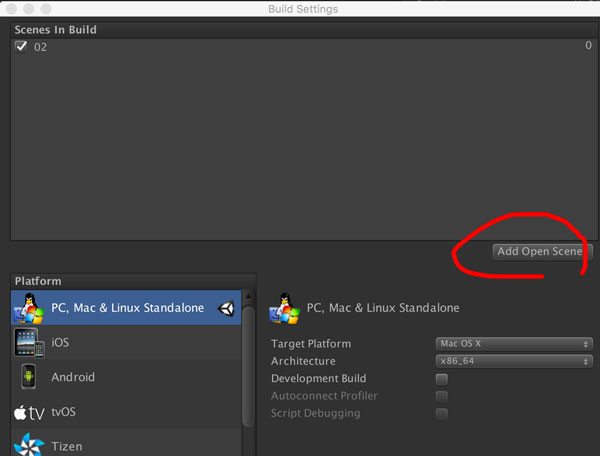600x456 pixels.
Task: Click the iOS devices icon
Action: [x=29, y=343]
